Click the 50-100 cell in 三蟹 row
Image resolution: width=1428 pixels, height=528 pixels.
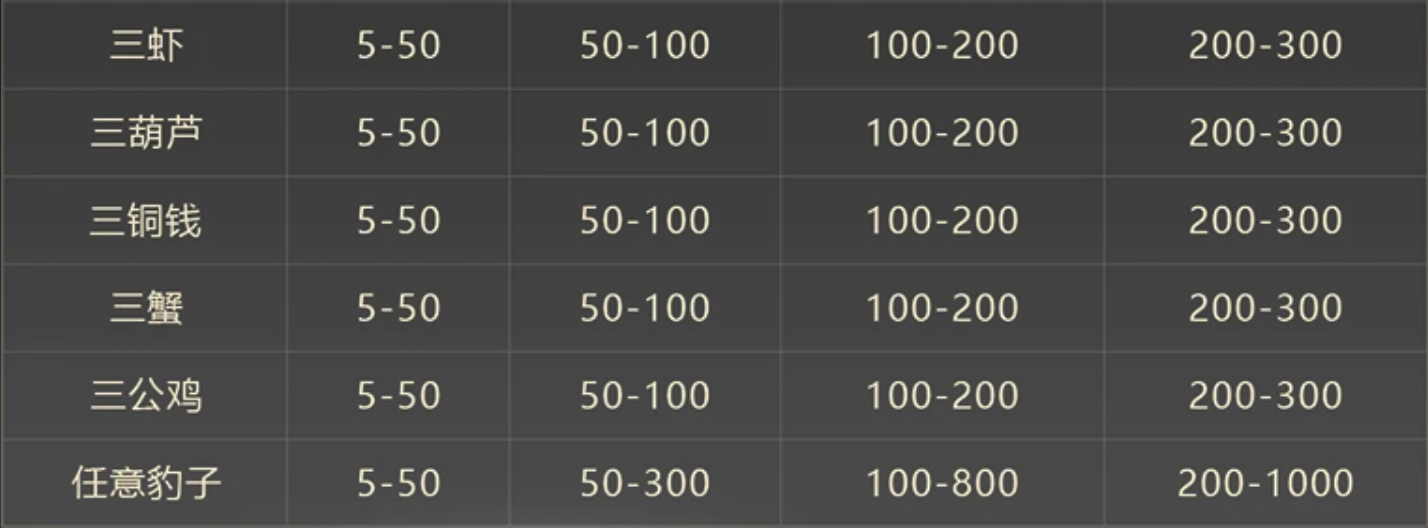pos(645,308)
